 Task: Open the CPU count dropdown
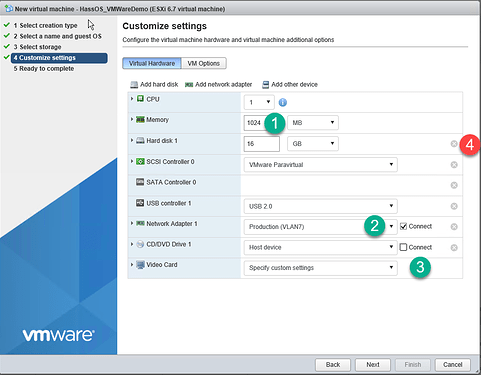pos(259,102)
